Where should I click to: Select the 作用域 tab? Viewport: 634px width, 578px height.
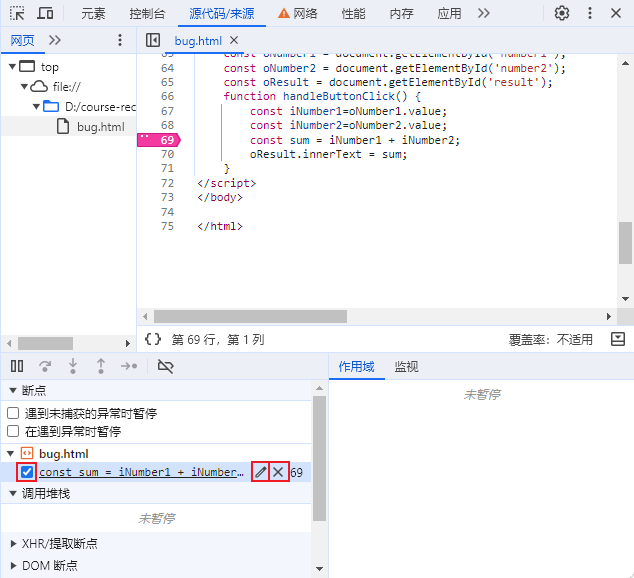(356, 367)
